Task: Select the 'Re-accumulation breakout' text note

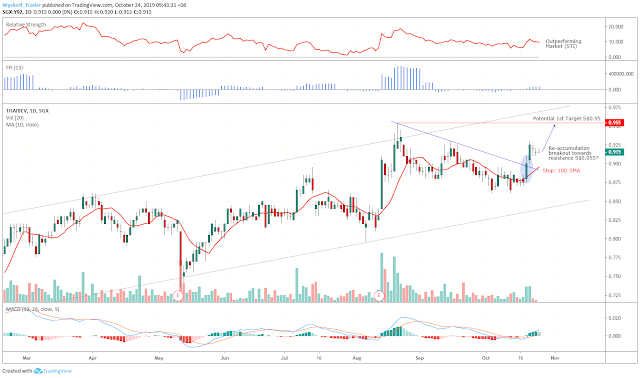Action: (573, 153)
